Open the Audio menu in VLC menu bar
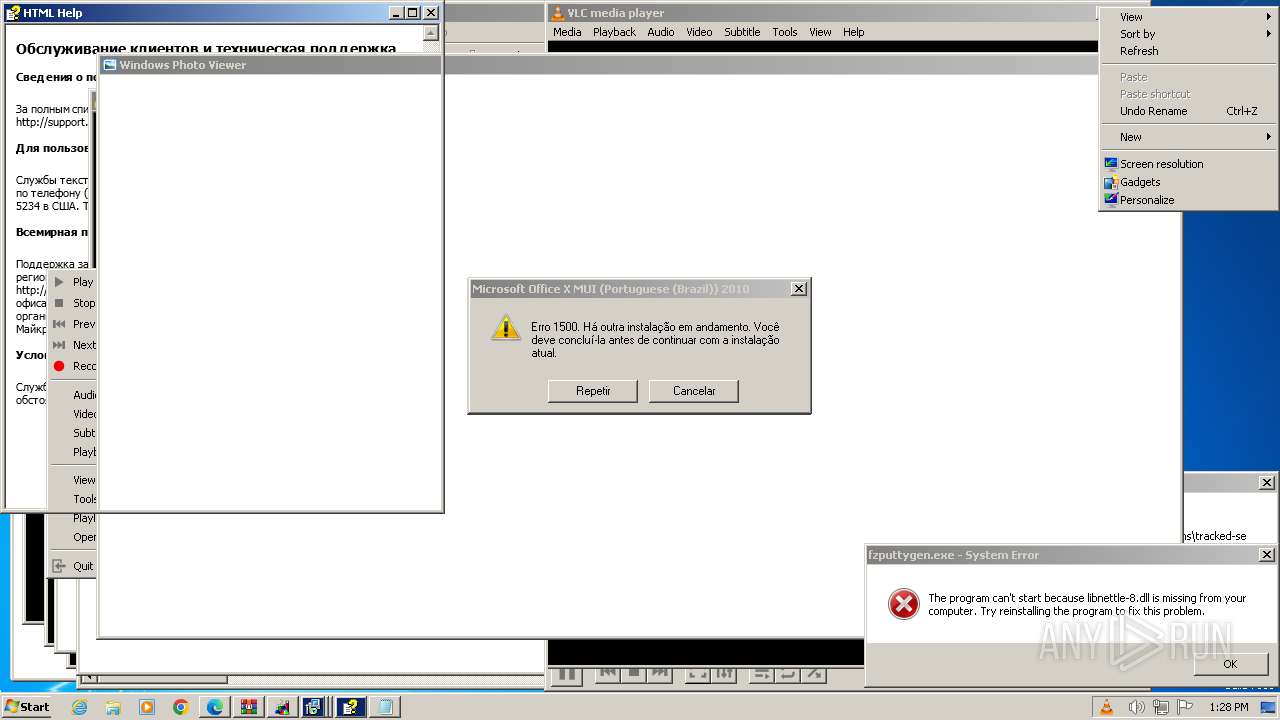This screenshot has height=720, width=1280. click(x=661, y=32)
